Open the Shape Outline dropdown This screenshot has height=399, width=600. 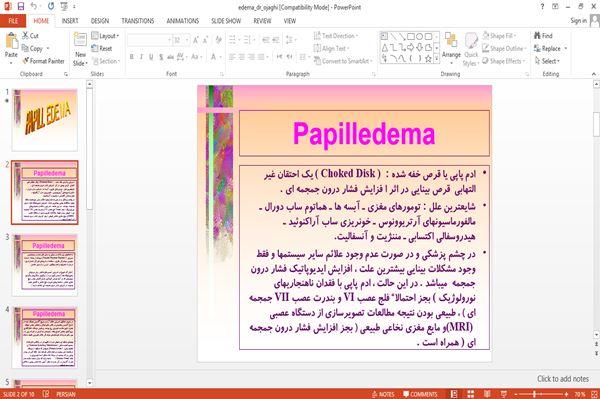point(504,49)
